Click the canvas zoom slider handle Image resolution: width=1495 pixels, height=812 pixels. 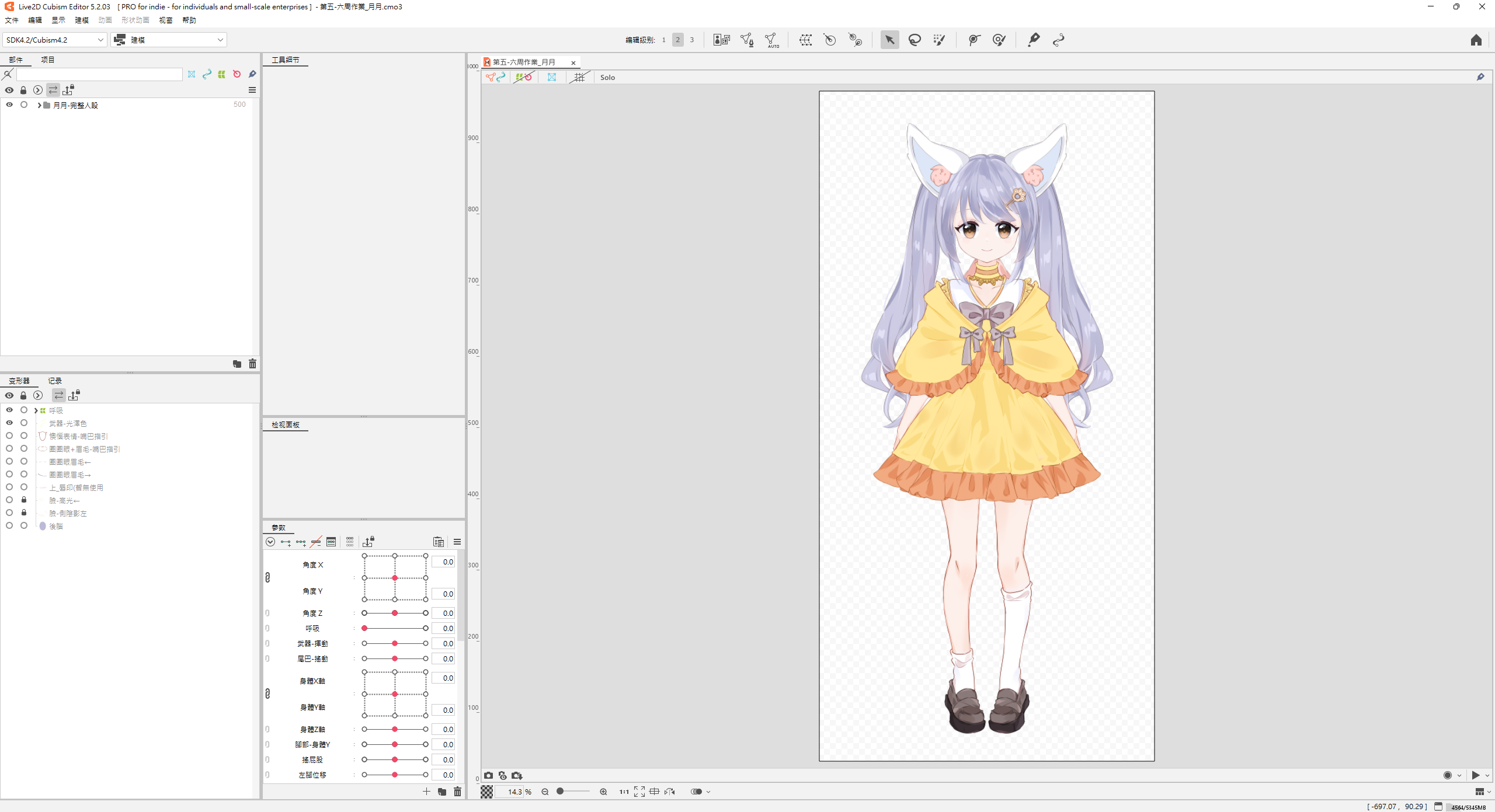coord(560,791)
